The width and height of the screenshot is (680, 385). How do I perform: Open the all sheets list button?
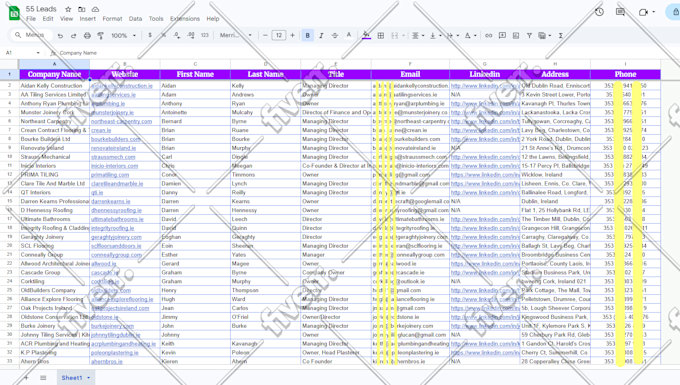click(x=43, y=378)
